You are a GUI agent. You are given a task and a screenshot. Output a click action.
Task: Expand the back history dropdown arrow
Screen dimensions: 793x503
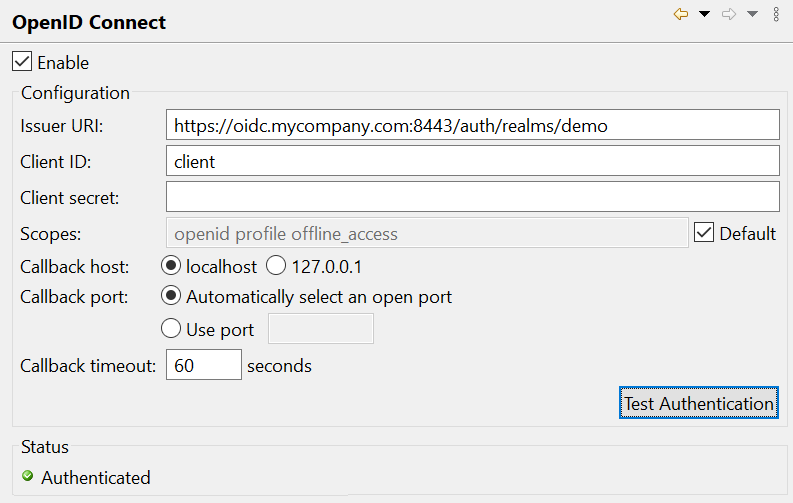click(x=704, y=14)
